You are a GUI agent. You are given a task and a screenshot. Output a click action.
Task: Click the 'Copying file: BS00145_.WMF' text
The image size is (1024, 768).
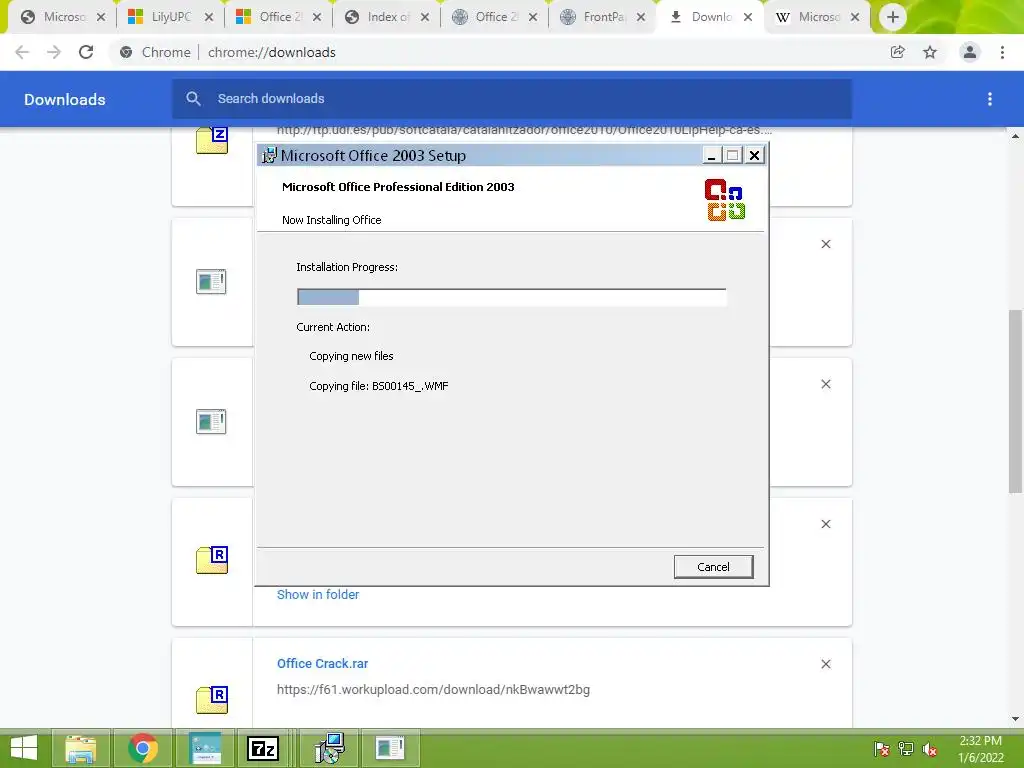379,386
